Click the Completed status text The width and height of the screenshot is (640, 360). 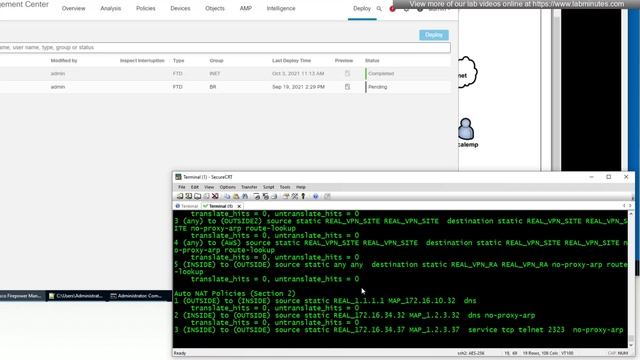pyautogui.click(x=381, y=73)
